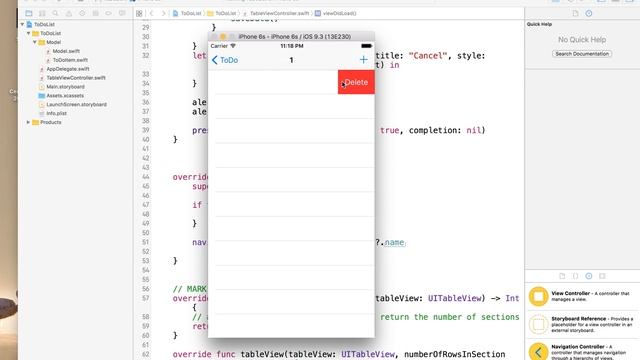Click the simulator window title bar
This screenshot has height=360, width=640.
click(291, 36)
